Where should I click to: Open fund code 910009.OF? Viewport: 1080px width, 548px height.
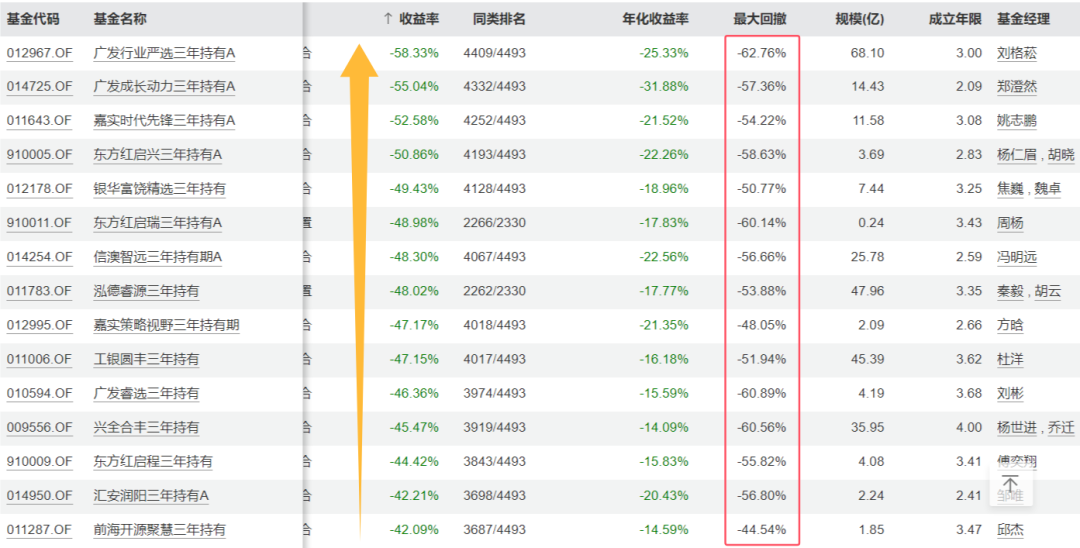[39, 462]
